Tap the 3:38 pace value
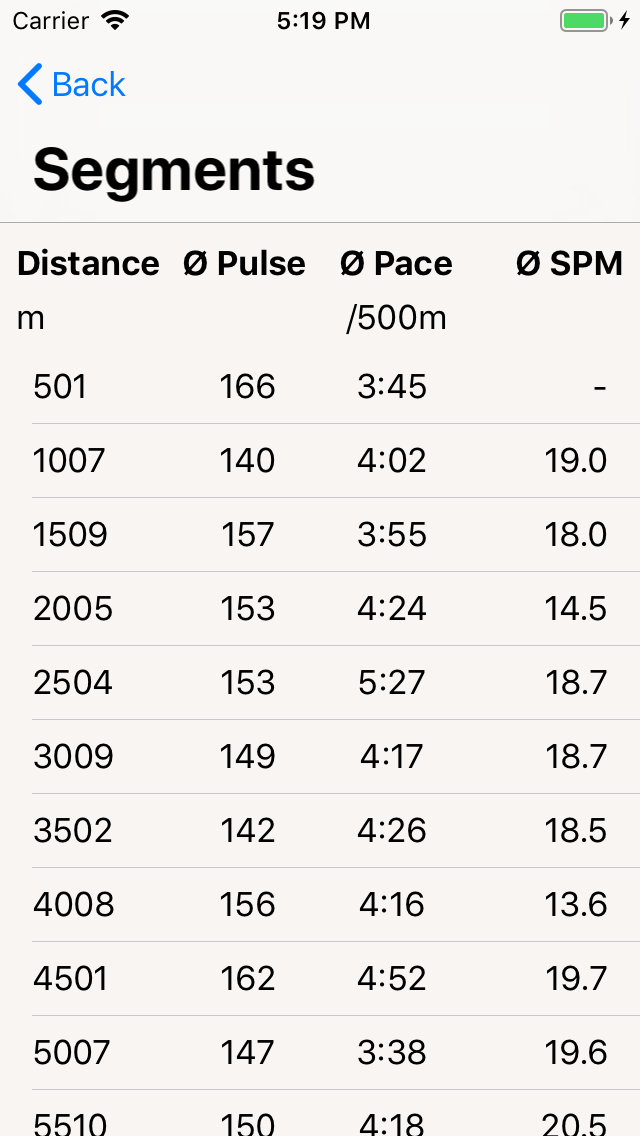Image resolution: width=640 pixels, height=1136 pixels. 392,1052
